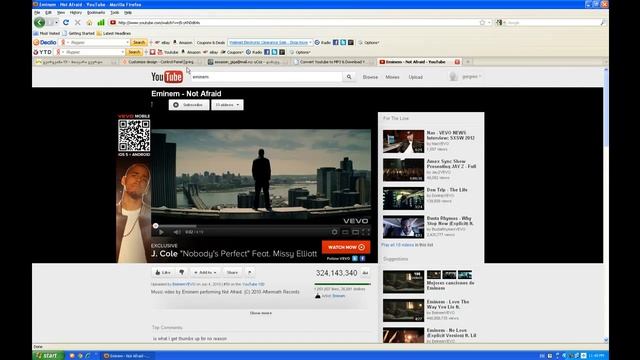
Task: Click the YouTube logo
Action: click(167, 77)
